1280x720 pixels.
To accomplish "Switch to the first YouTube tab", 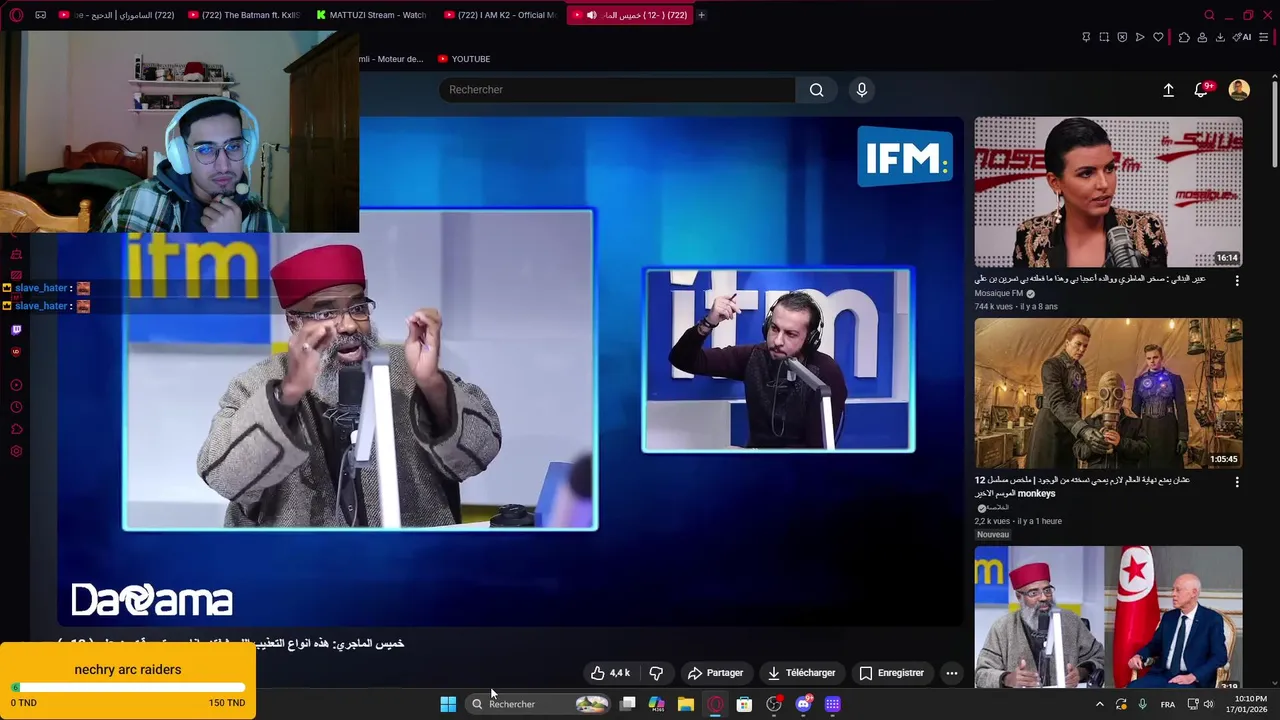I will [x=116, y=15].
